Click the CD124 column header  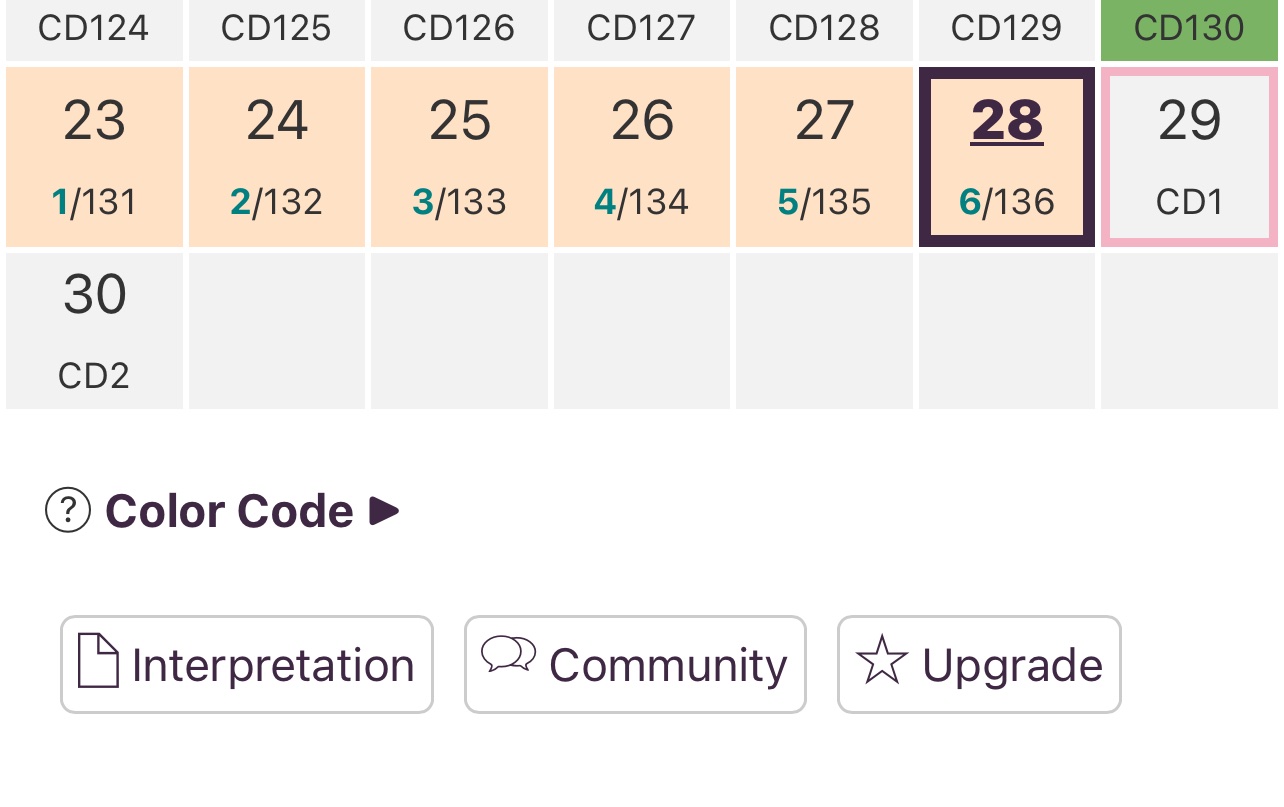95,28
